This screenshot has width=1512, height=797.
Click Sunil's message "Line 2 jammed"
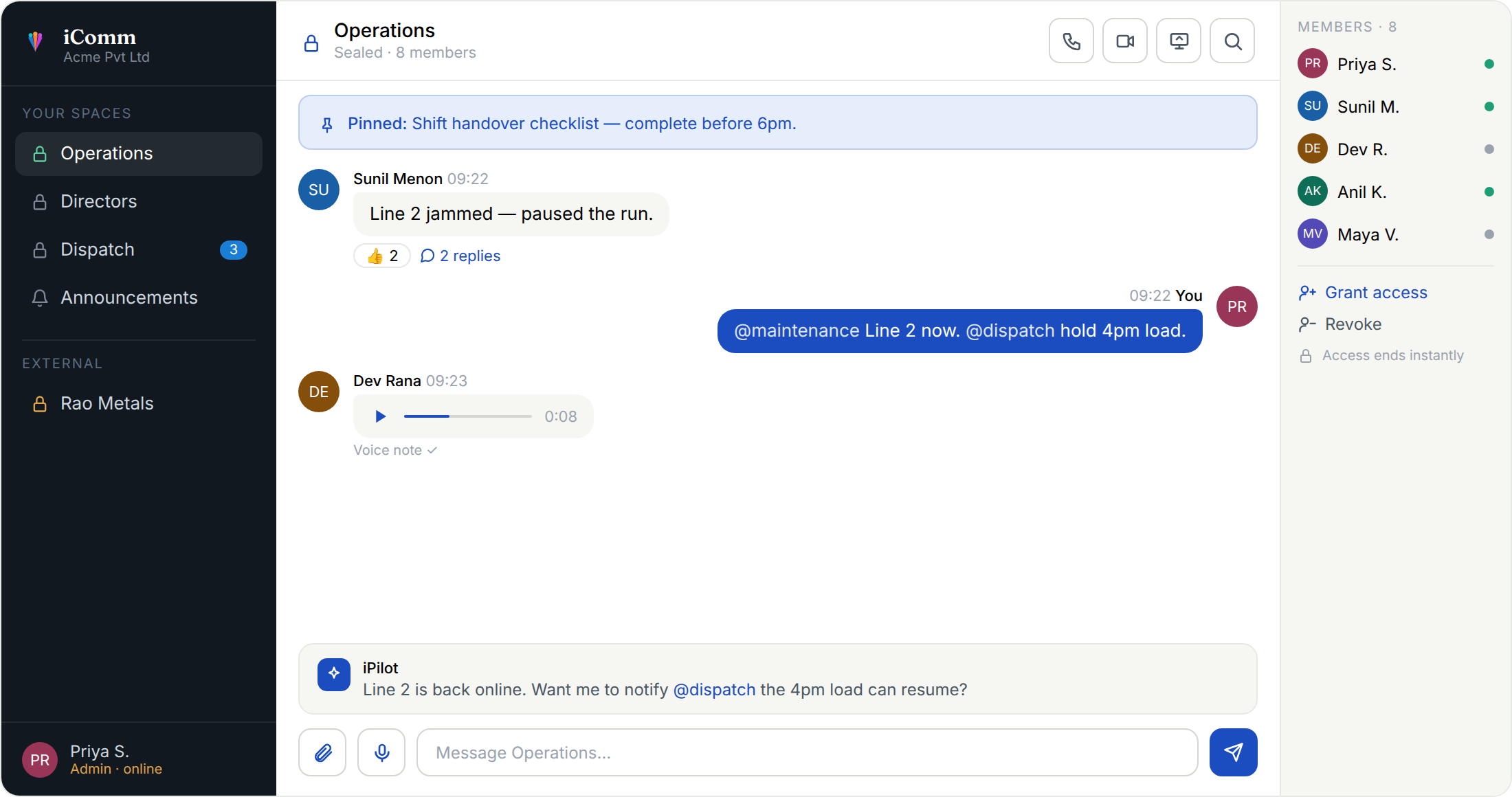[511, 214]
